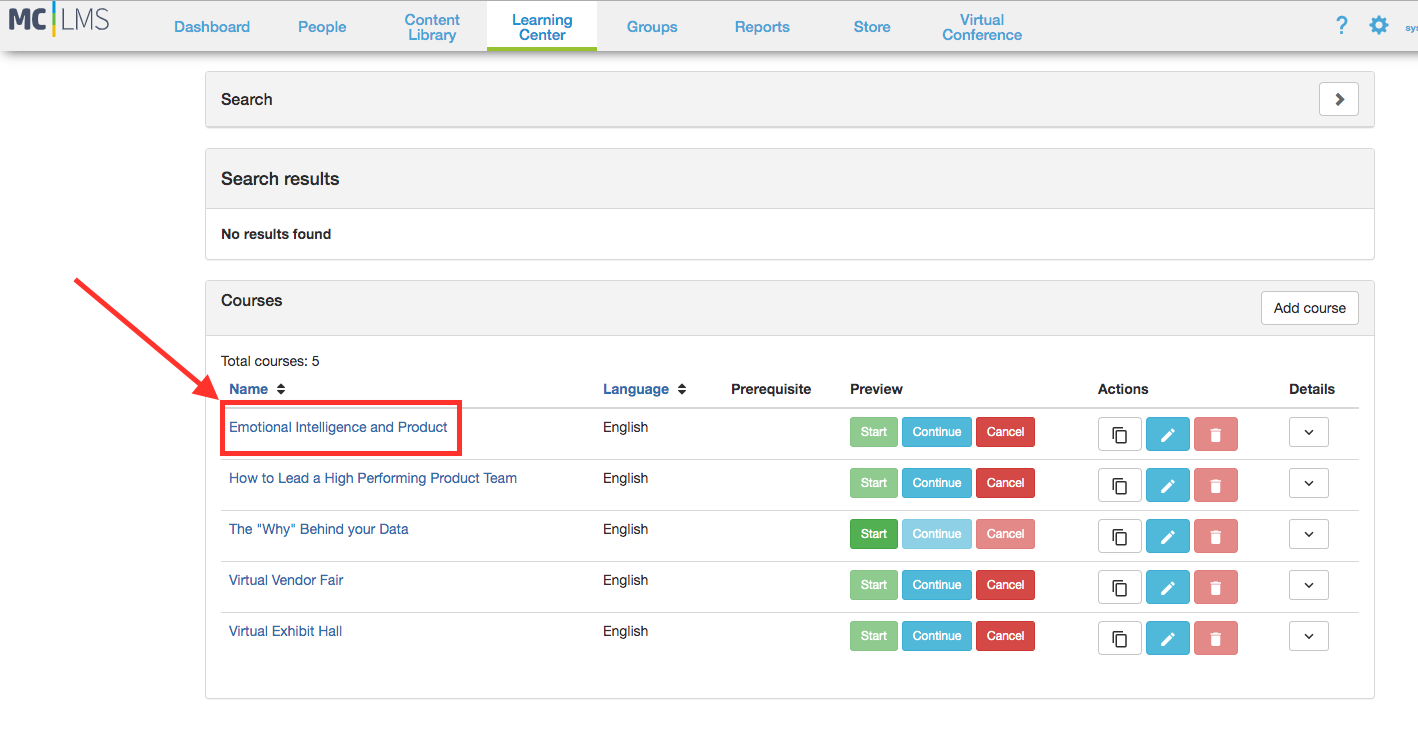Open the Virtual Vendor Fair course link
1418x730 pixels.
tap(286, 580)
